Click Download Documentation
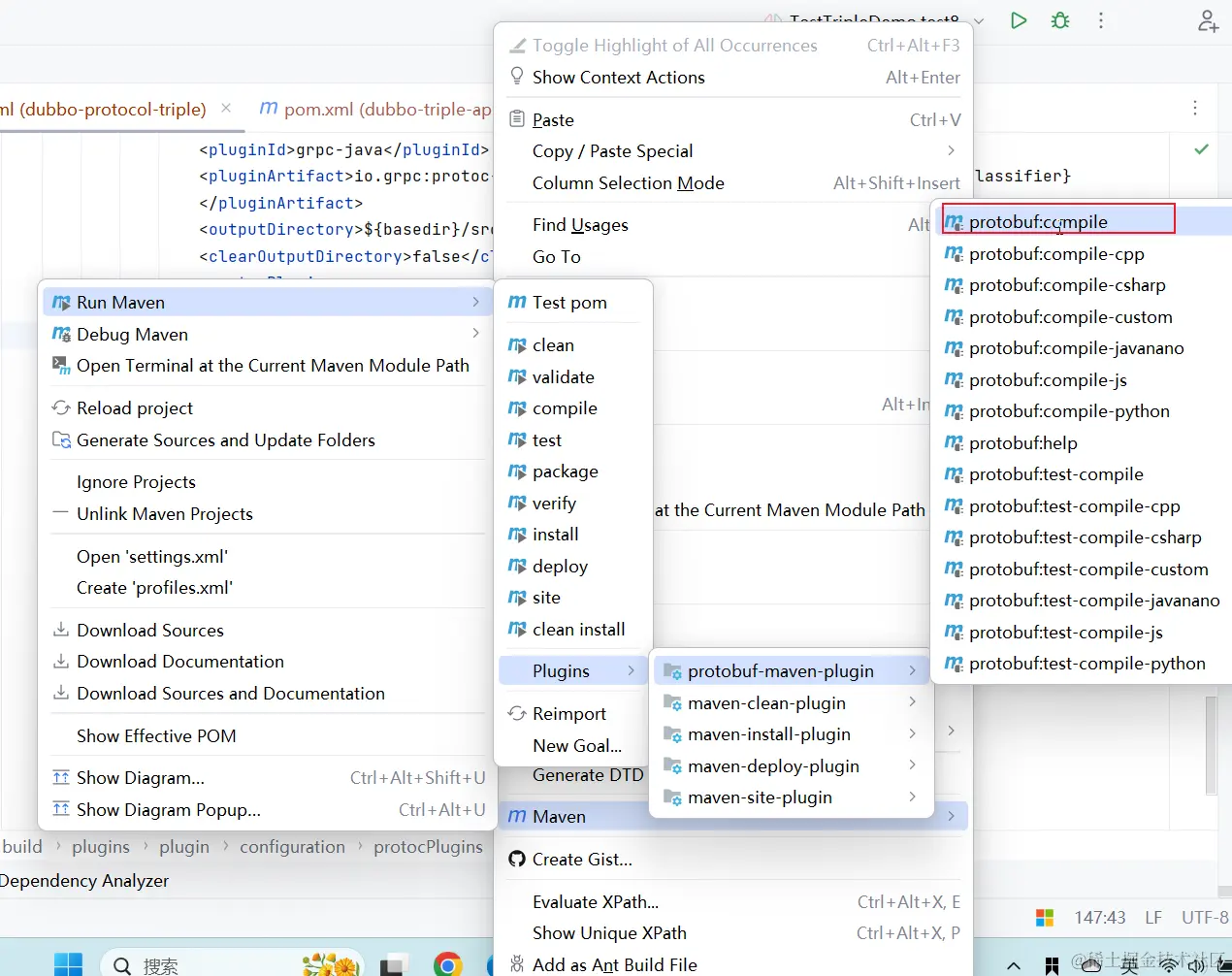Image resolution: width=1232 pixels, height=976 pixels. [x=266, y=662]
